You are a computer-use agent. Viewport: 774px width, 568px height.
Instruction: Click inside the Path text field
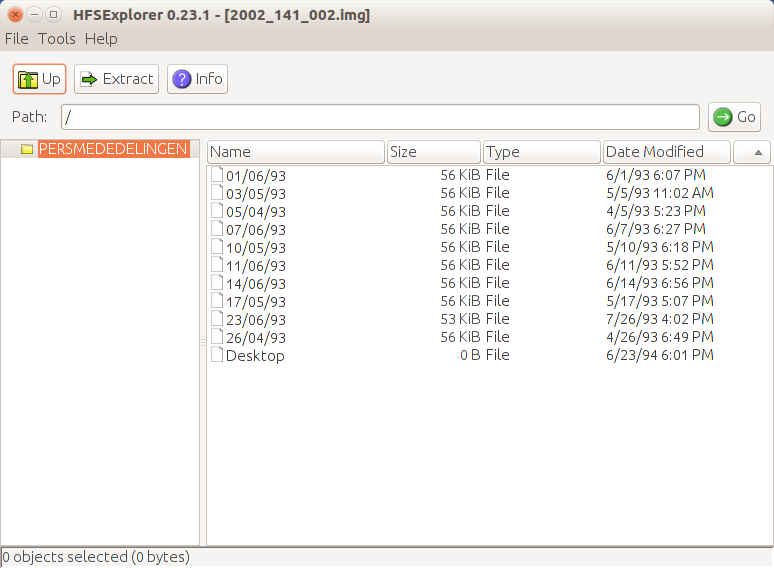380,117
